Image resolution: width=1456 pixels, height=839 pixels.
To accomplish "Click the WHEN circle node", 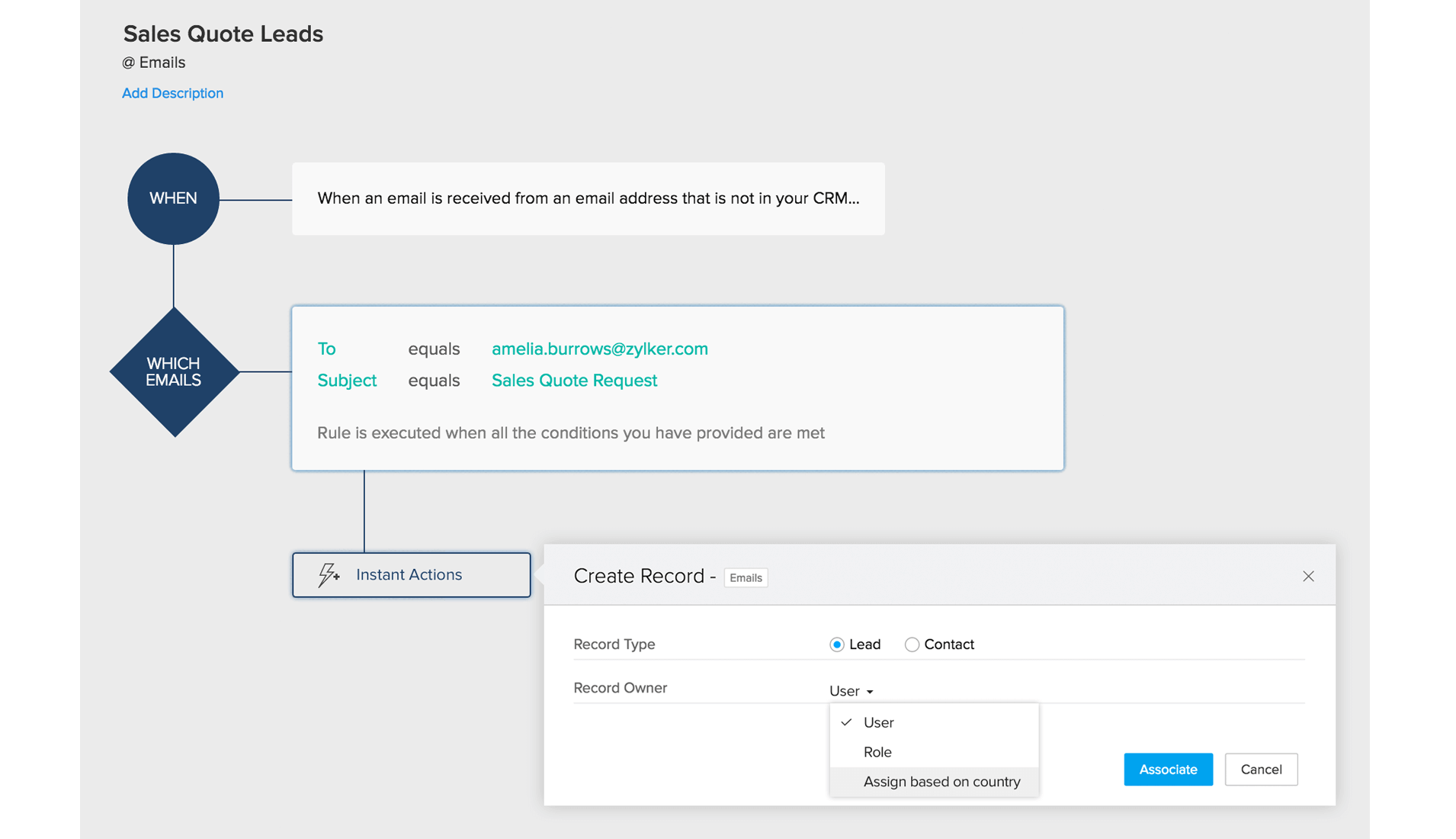I will pos(173,198).
